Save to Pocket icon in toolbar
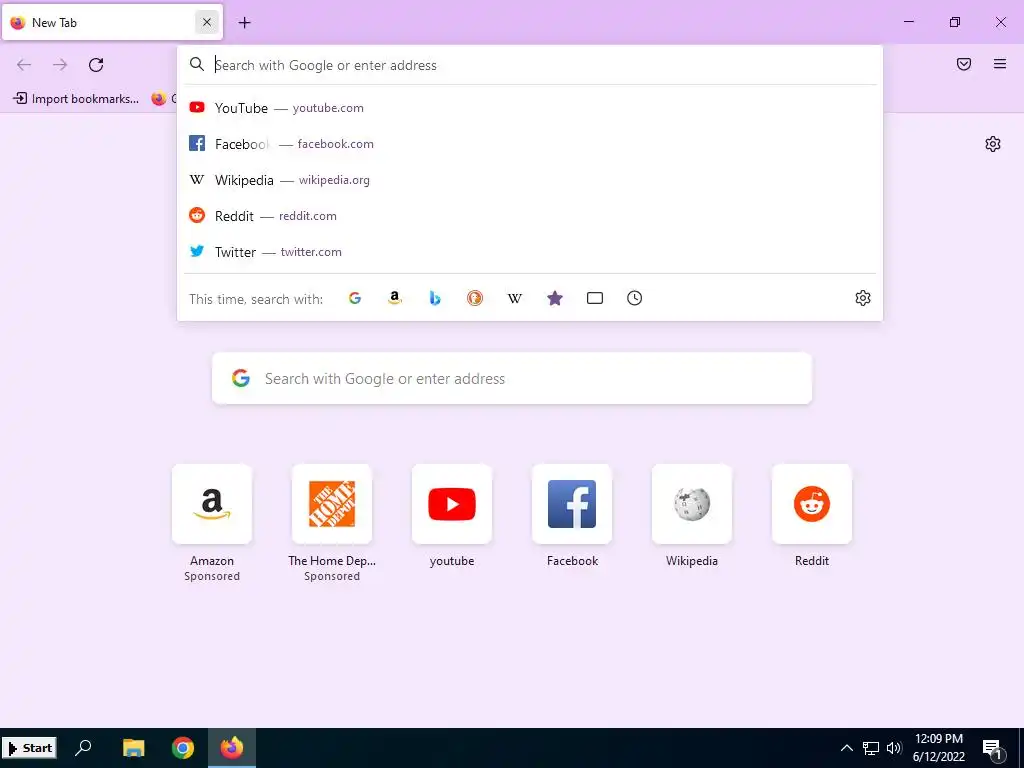Screen dimensions: 1024x768 point(964,64)
